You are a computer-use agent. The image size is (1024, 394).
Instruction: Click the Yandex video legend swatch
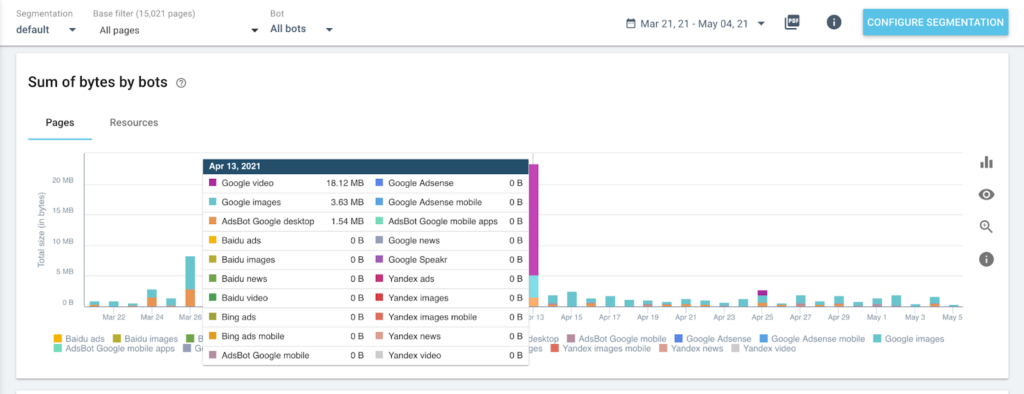[x=736, y=349]
